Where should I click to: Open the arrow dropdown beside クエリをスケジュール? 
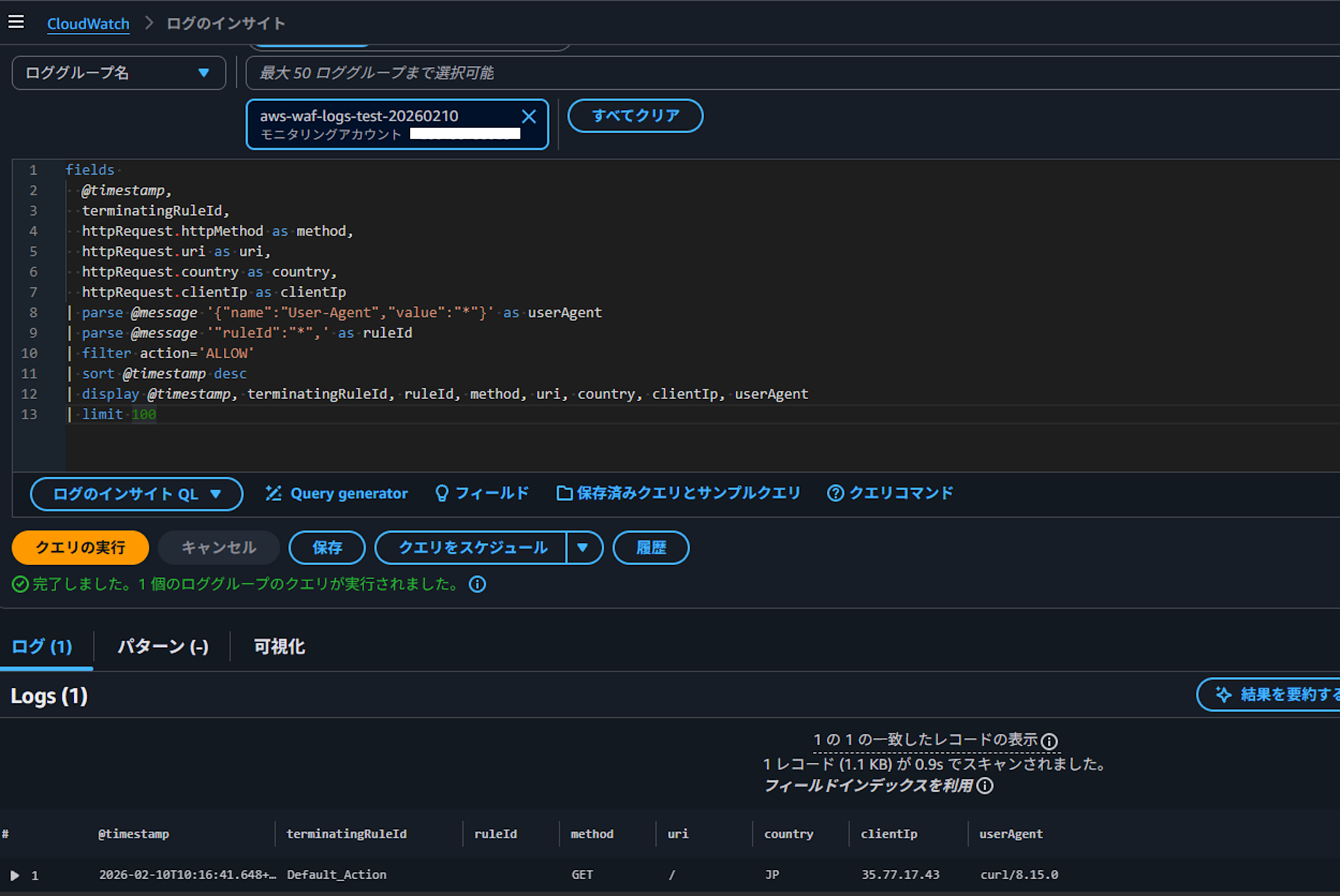[x=583, y=548]
